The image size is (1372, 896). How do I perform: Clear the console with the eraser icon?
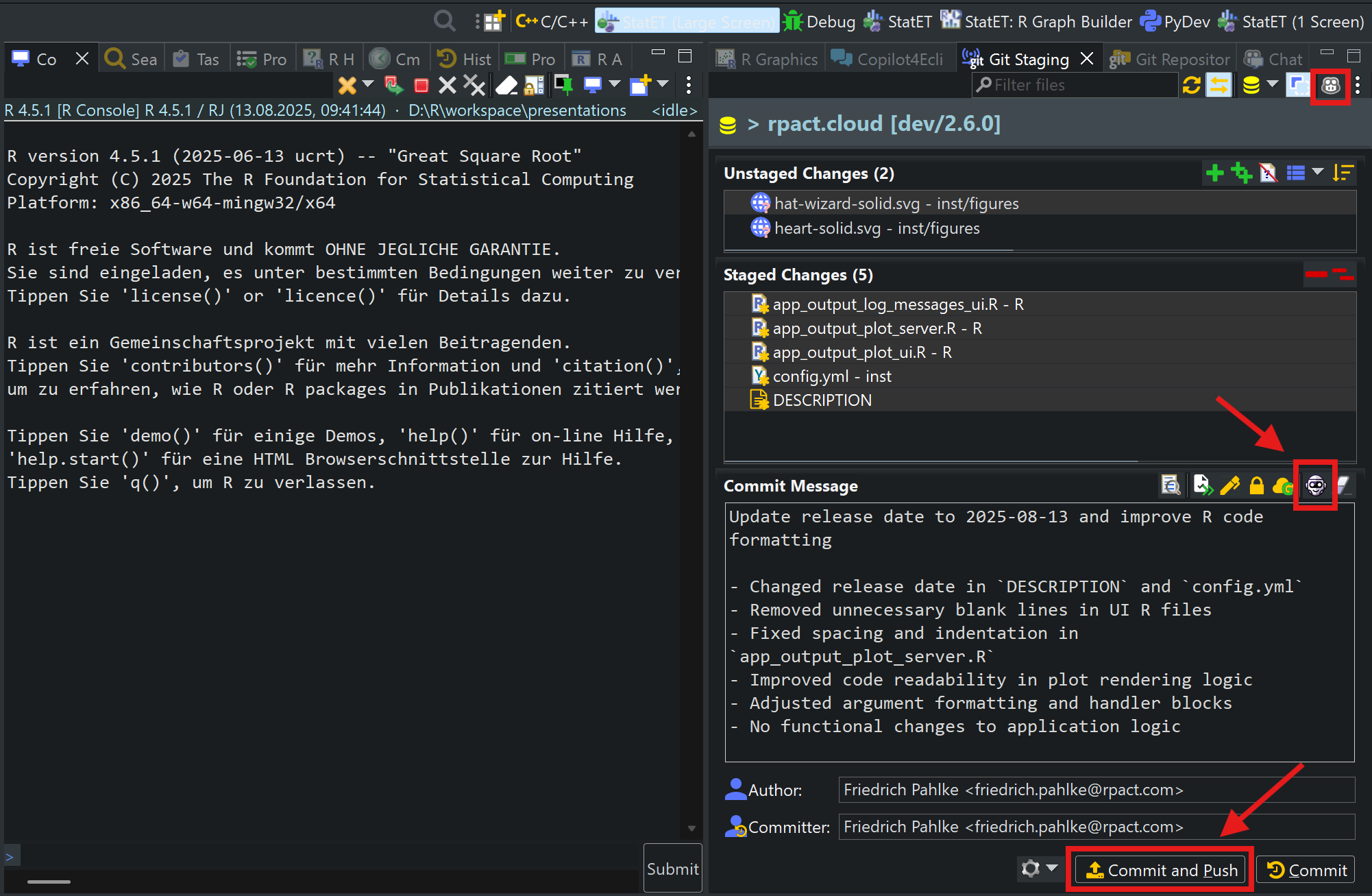(506, 85)
